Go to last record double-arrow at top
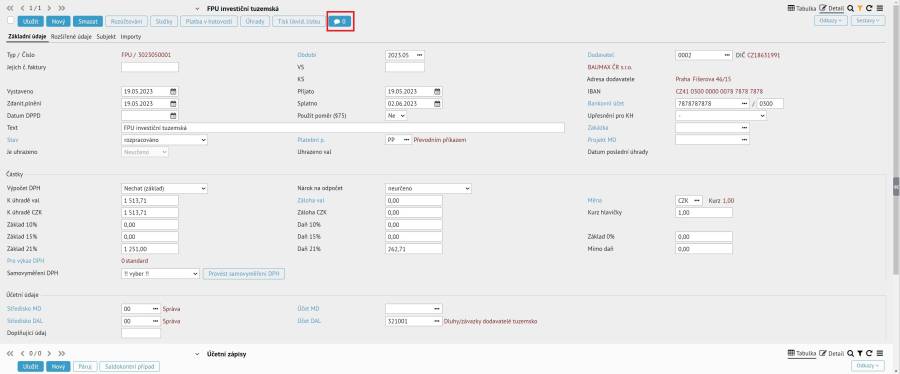 pos(61,9)
